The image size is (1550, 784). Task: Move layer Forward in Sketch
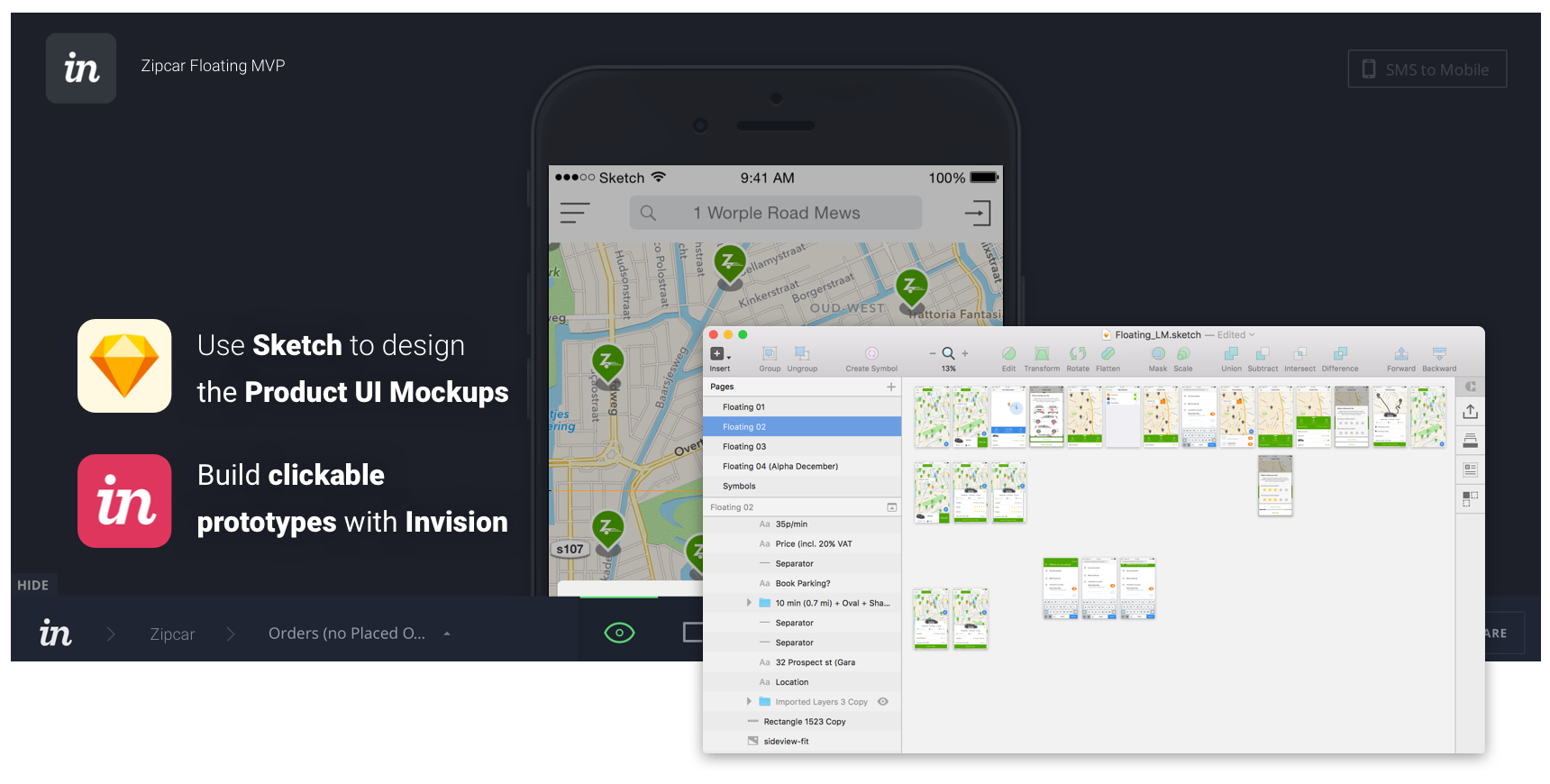pos(1401,359)
